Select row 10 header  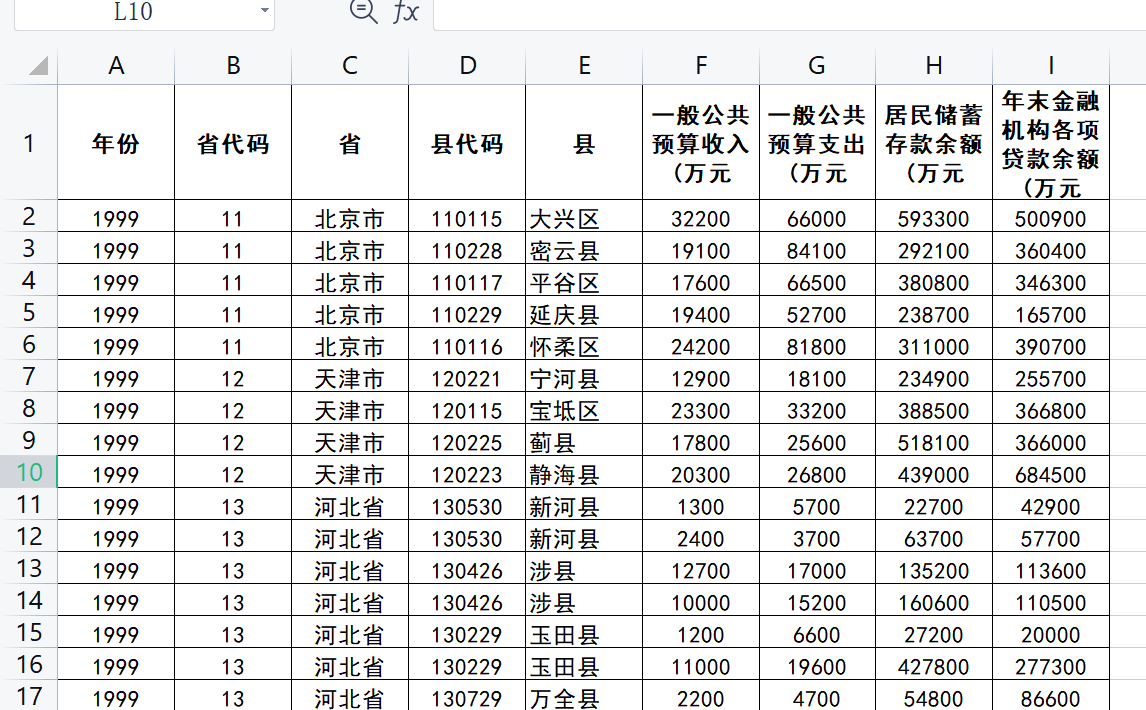tap(29, 472)
